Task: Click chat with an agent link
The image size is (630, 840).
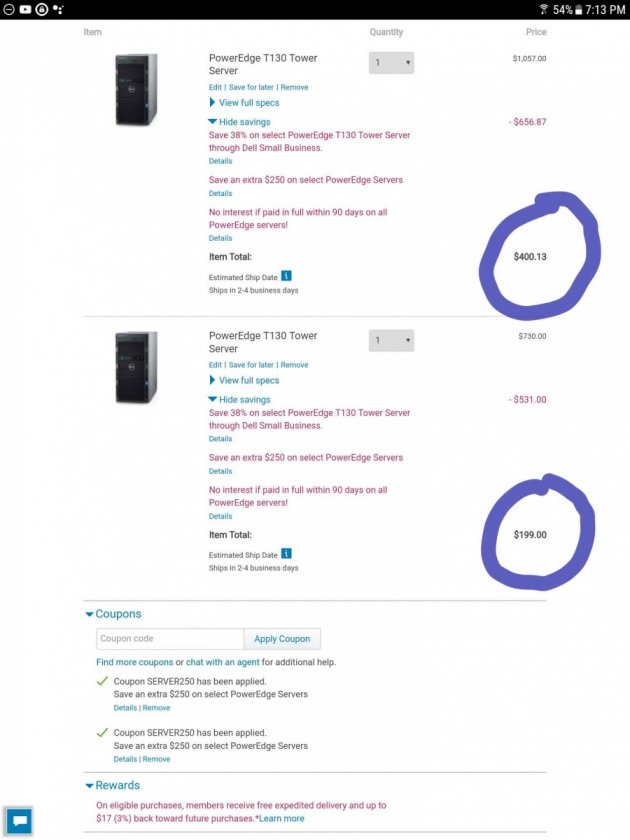Action: click(222, 662)
